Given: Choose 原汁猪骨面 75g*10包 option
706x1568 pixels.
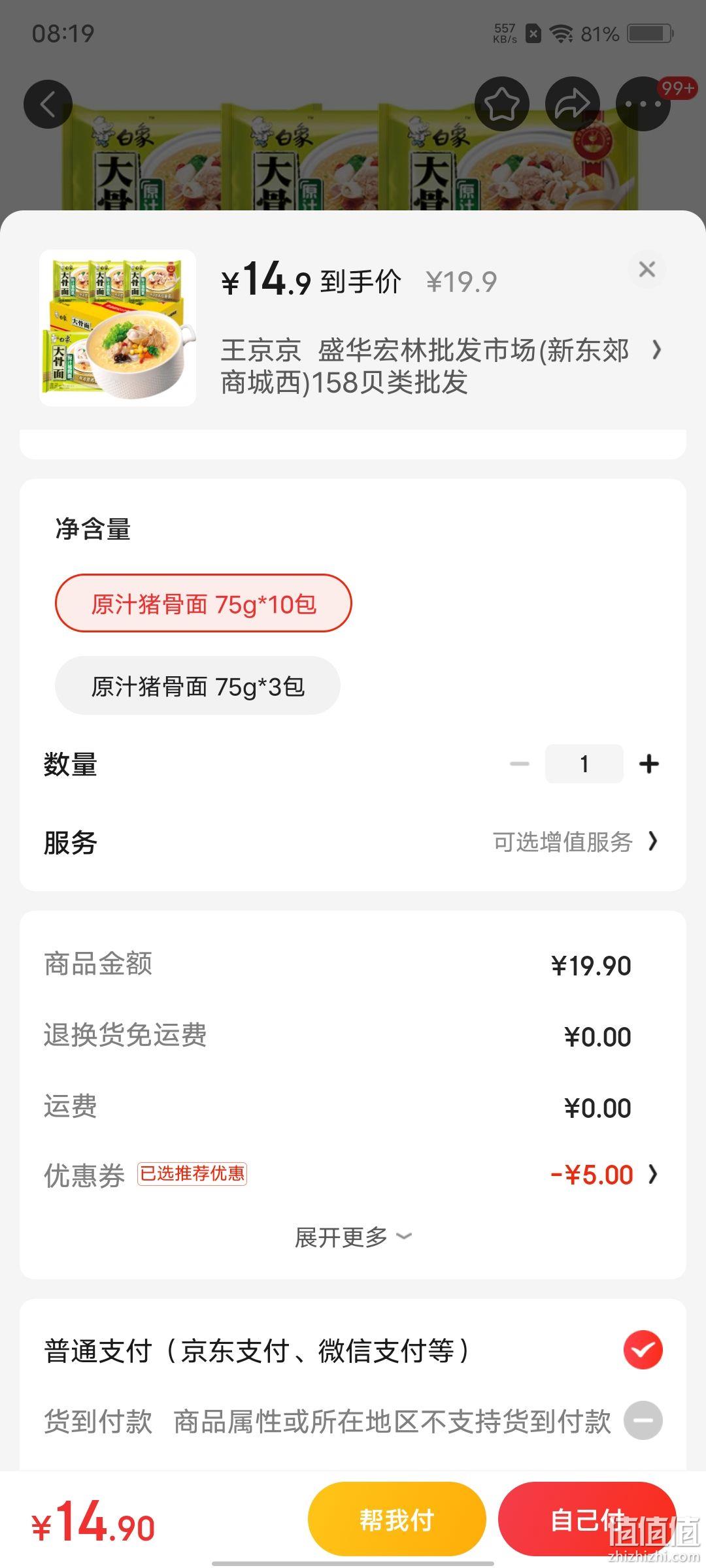Looking at the screenshot, I should (203, 603).
